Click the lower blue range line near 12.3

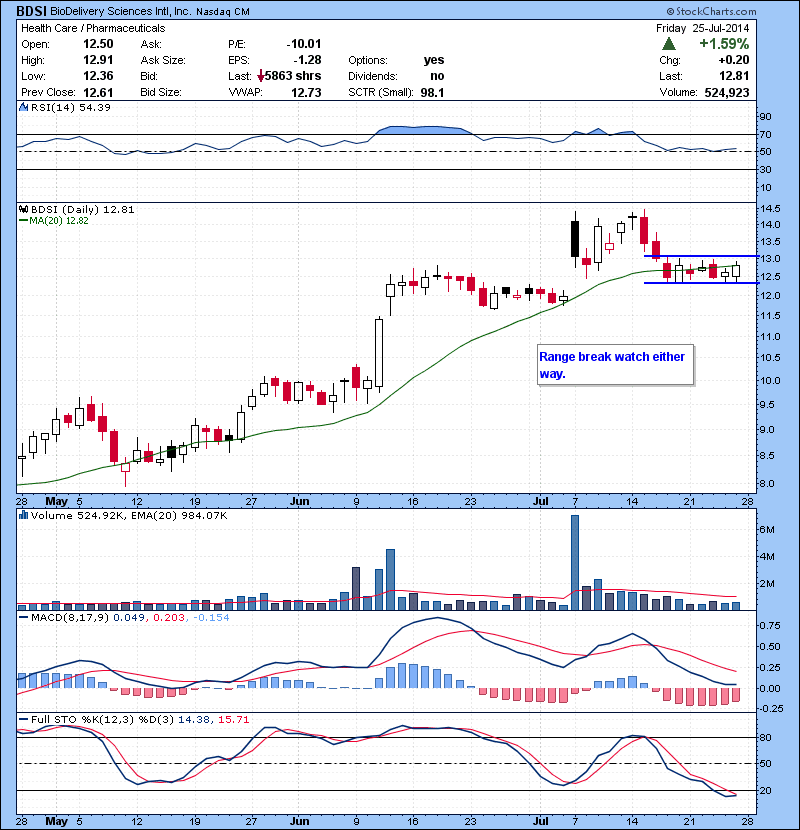tap(702, 283)
